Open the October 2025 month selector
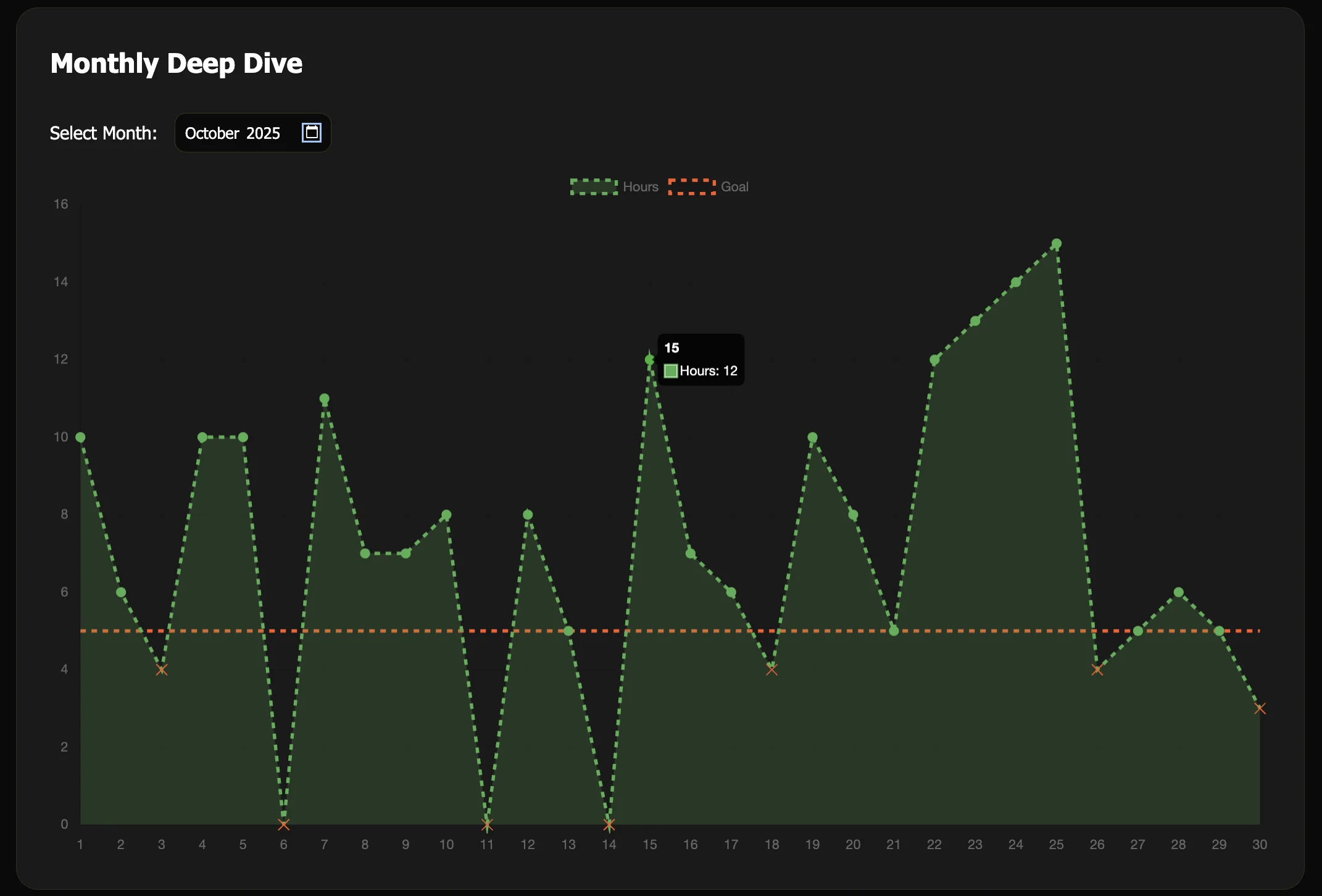 coord(233,133)
